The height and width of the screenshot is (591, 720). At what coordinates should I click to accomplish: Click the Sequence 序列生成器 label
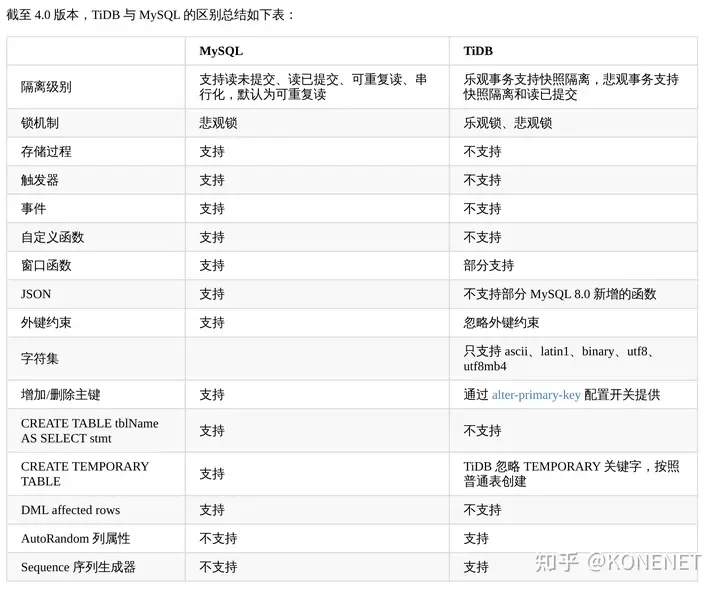pos(78,567)
